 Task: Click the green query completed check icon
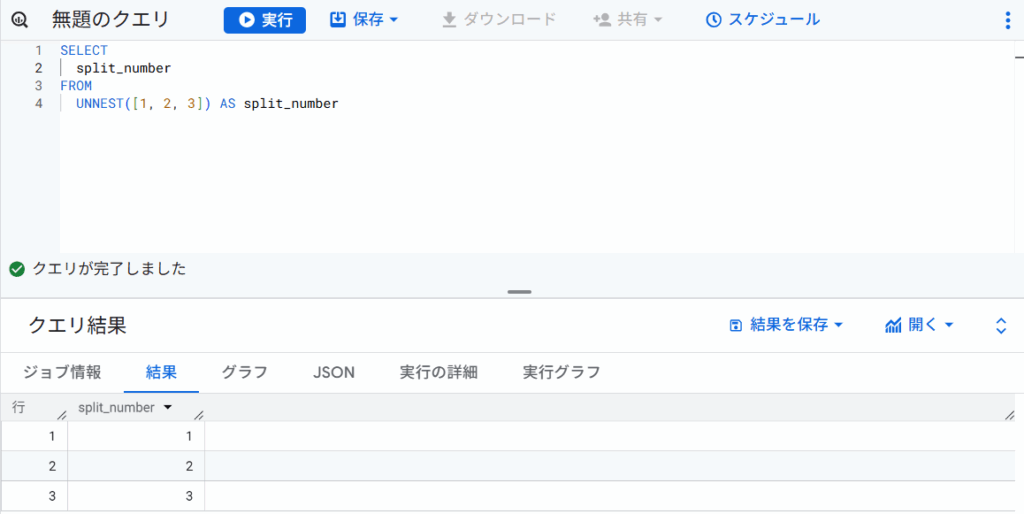tap(17, 269)
